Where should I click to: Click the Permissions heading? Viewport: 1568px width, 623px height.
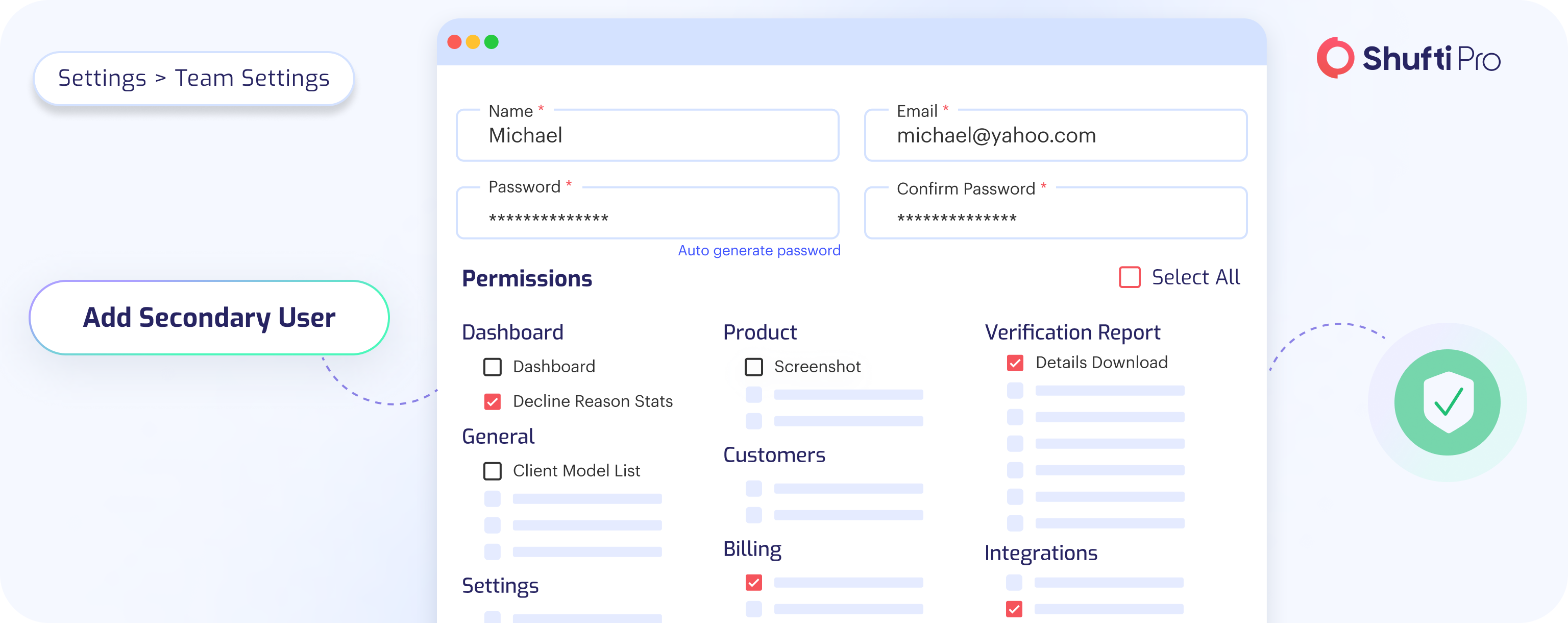(x=527, y=278)
